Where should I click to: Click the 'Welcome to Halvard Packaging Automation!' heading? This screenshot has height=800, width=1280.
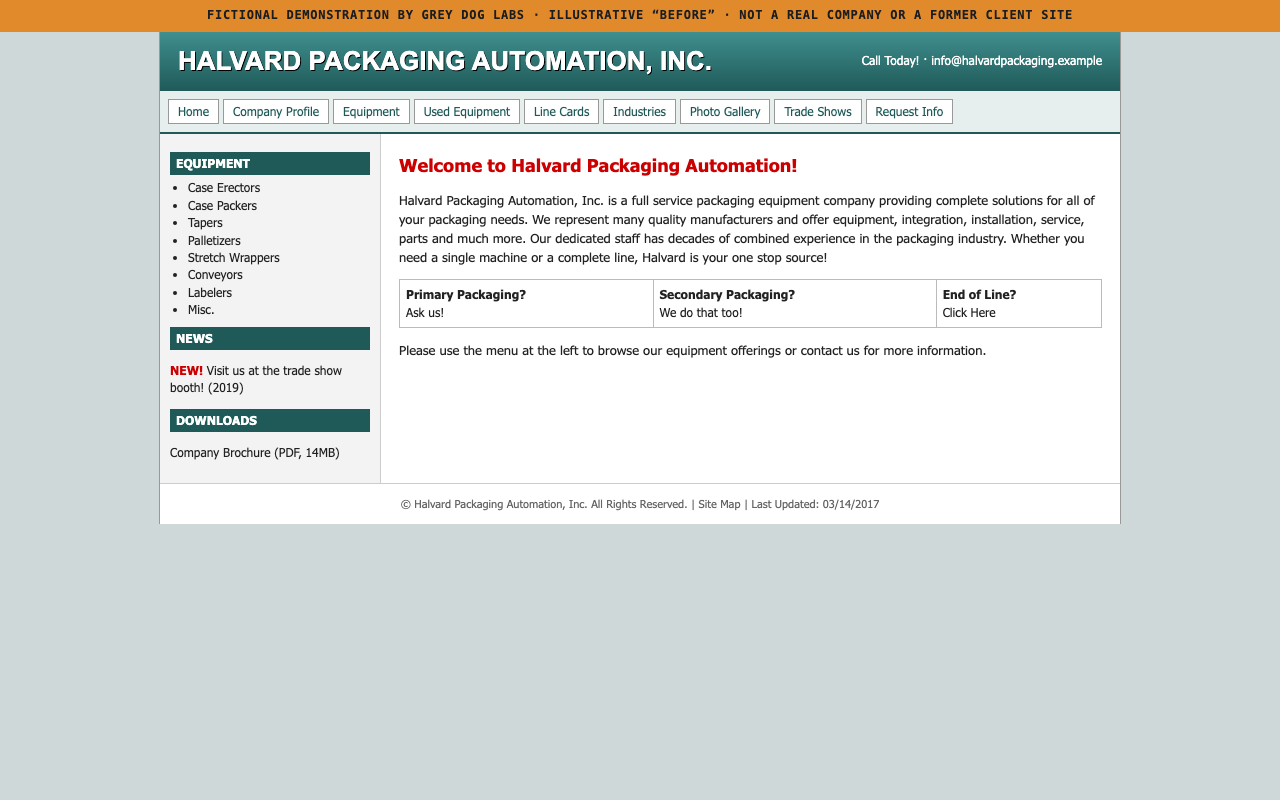click(598, 166)
